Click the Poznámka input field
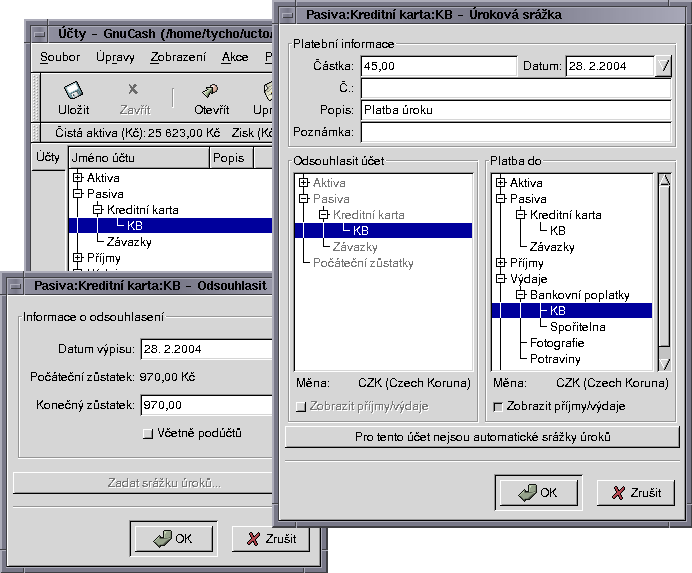 tap(516, 132)
